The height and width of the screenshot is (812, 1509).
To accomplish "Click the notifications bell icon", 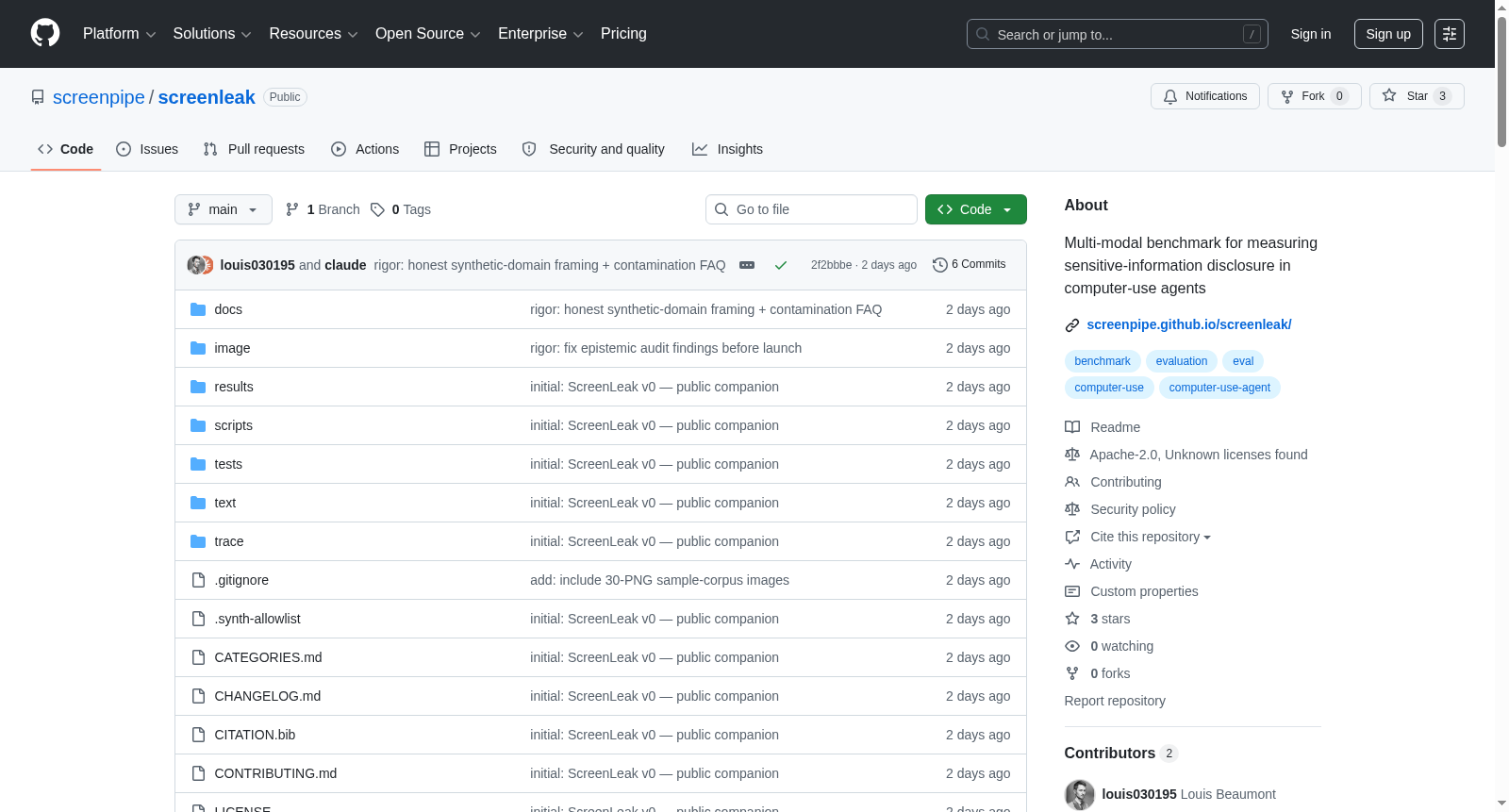I will coord(1170,96).
